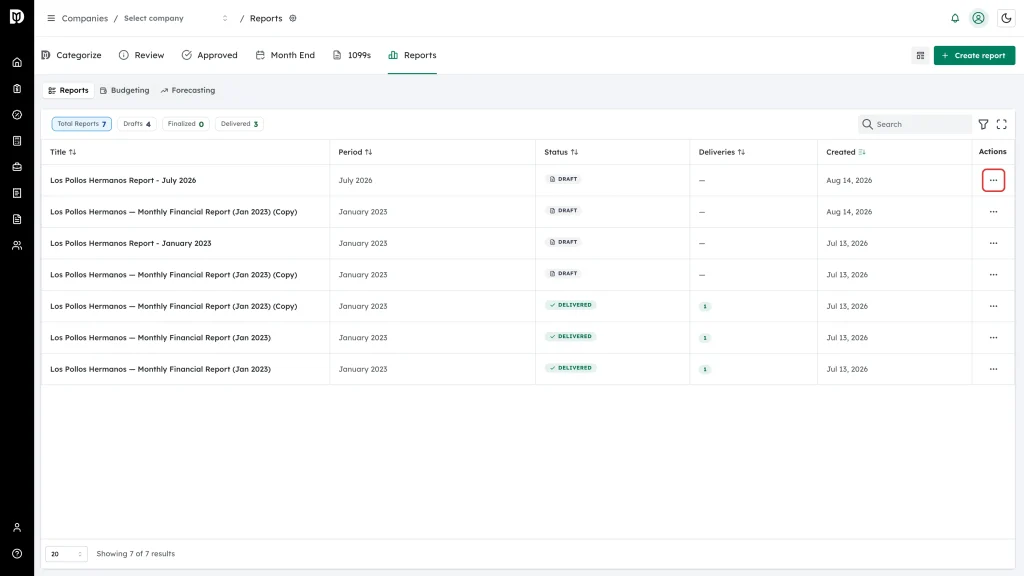This screenshot has height=576, width=1024.
Task: Switch to the Month End tab
Action: [285, 56]
